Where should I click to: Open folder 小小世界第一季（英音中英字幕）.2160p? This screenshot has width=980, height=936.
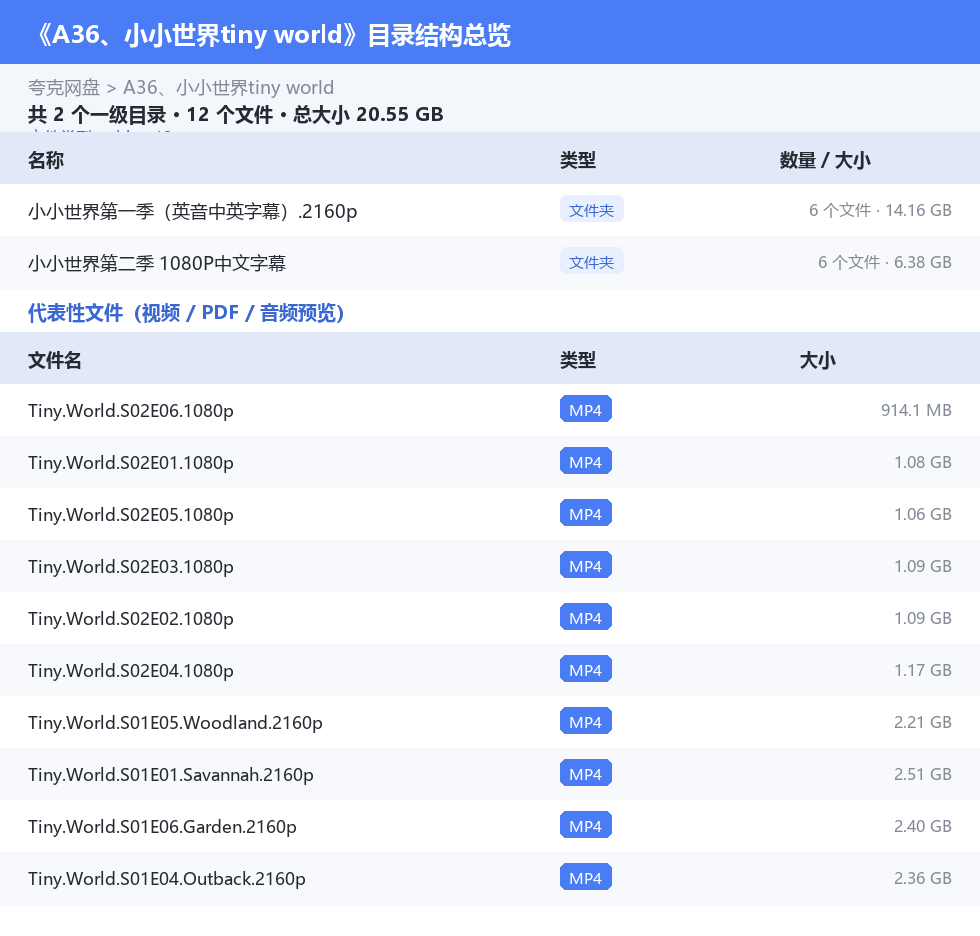point(192,211)
